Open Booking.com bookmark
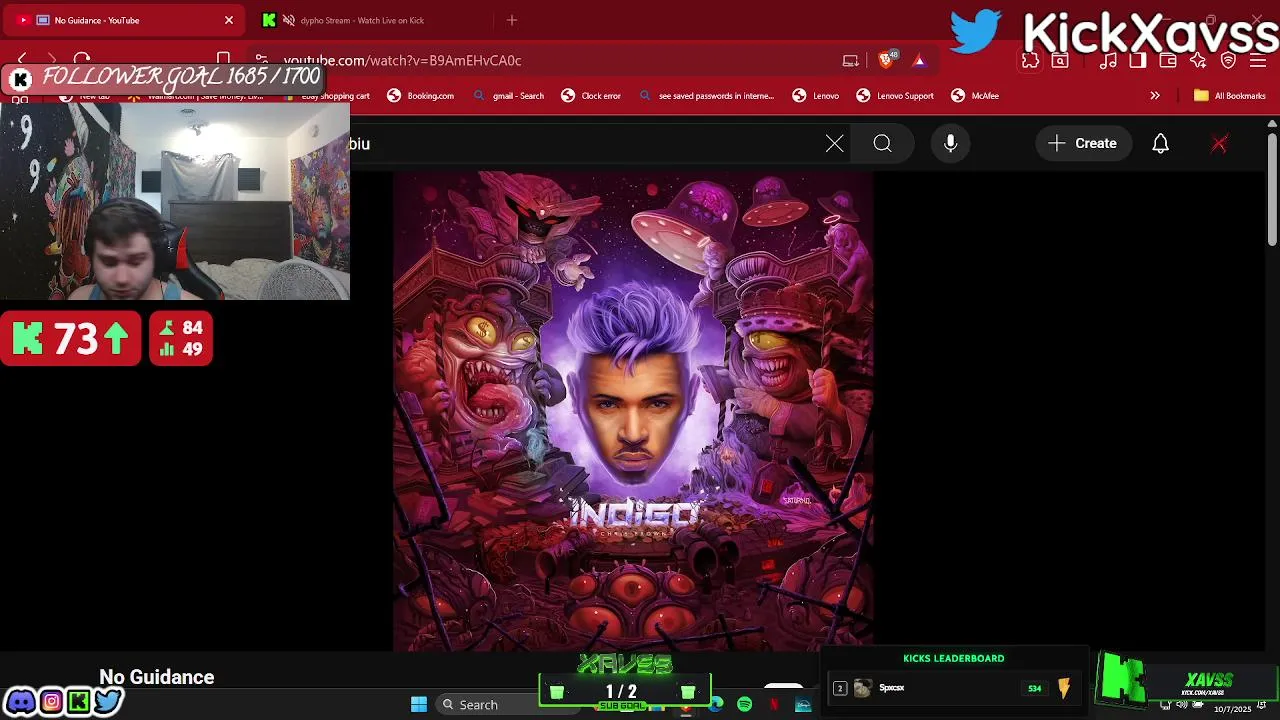The width and height of the screenshot is (1280, 720). coord(420,96)
